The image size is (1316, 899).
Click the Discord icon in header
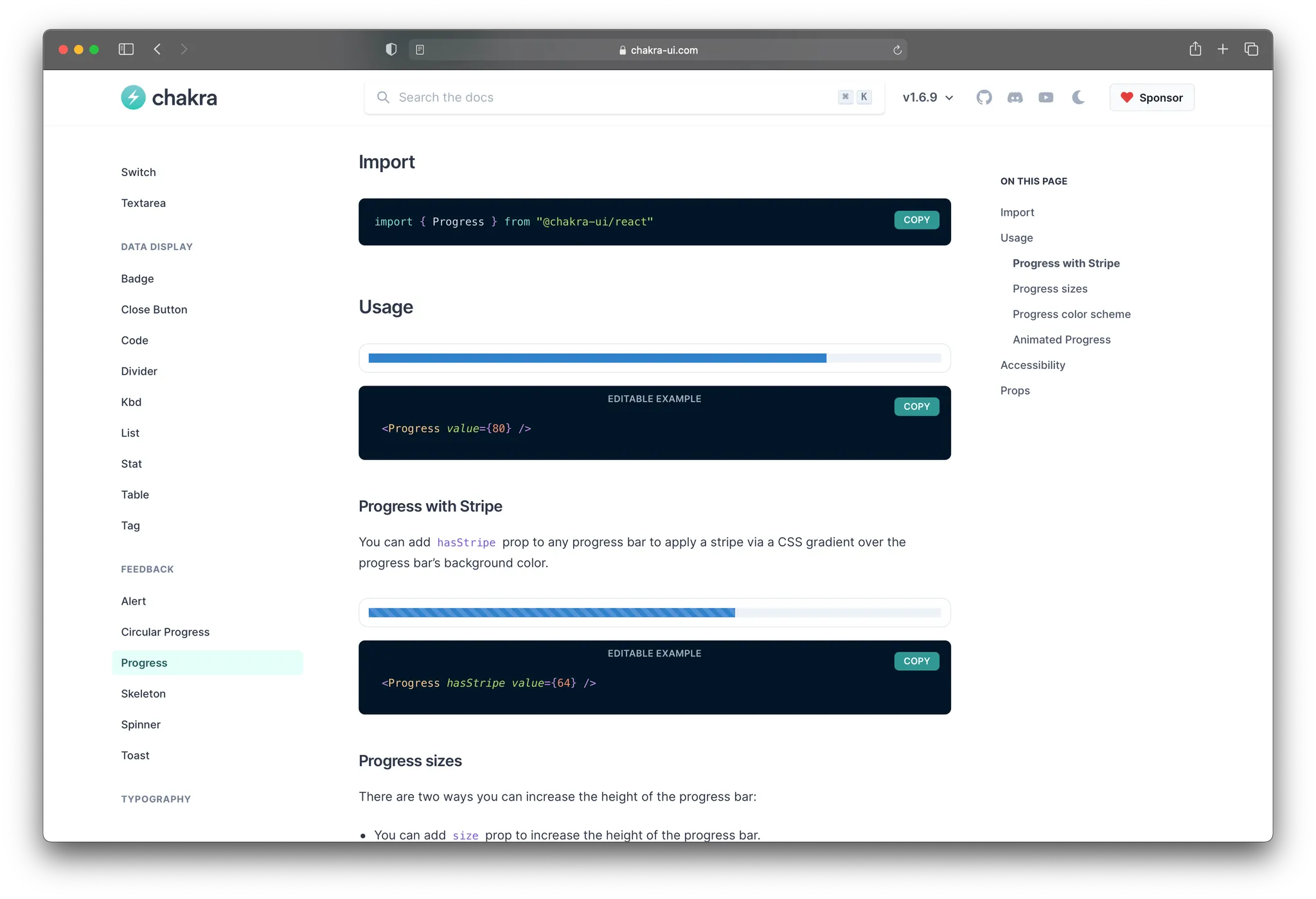point(1015,98)
